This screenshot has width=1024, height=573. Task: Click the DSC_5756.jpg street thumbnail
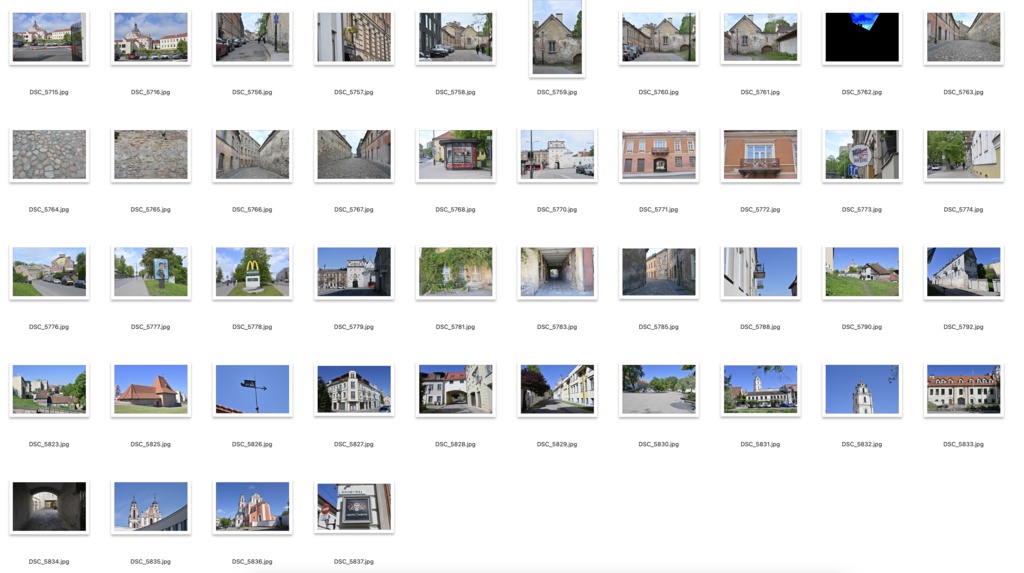(252, 37)
